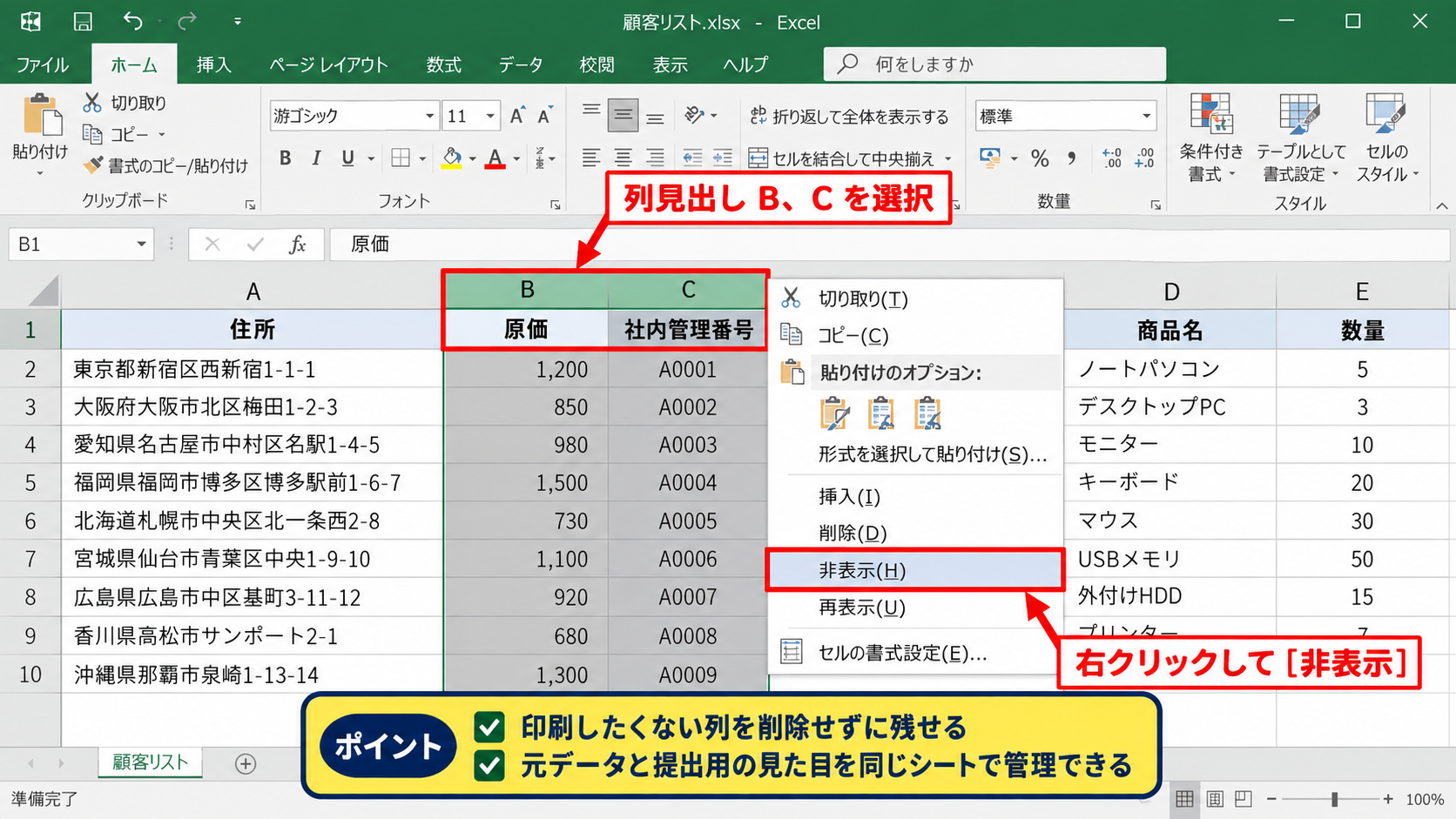Click the Insert Function fx icon
This screenshot has width=1456, height=819.
(x=297, y=245)
